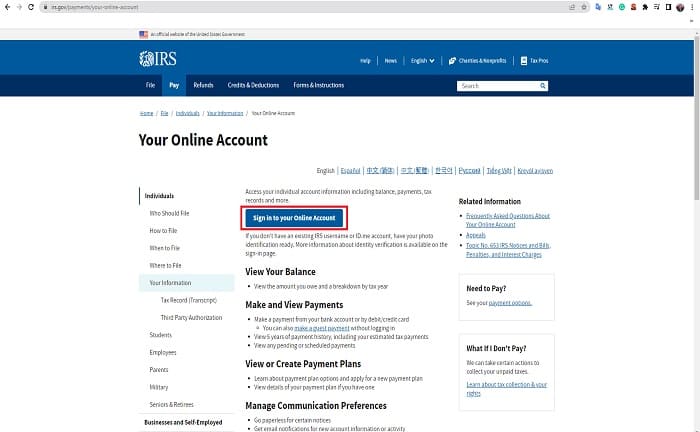Open Third Party Authorization in sidebar
700x432 pixels.
[192, 318]
